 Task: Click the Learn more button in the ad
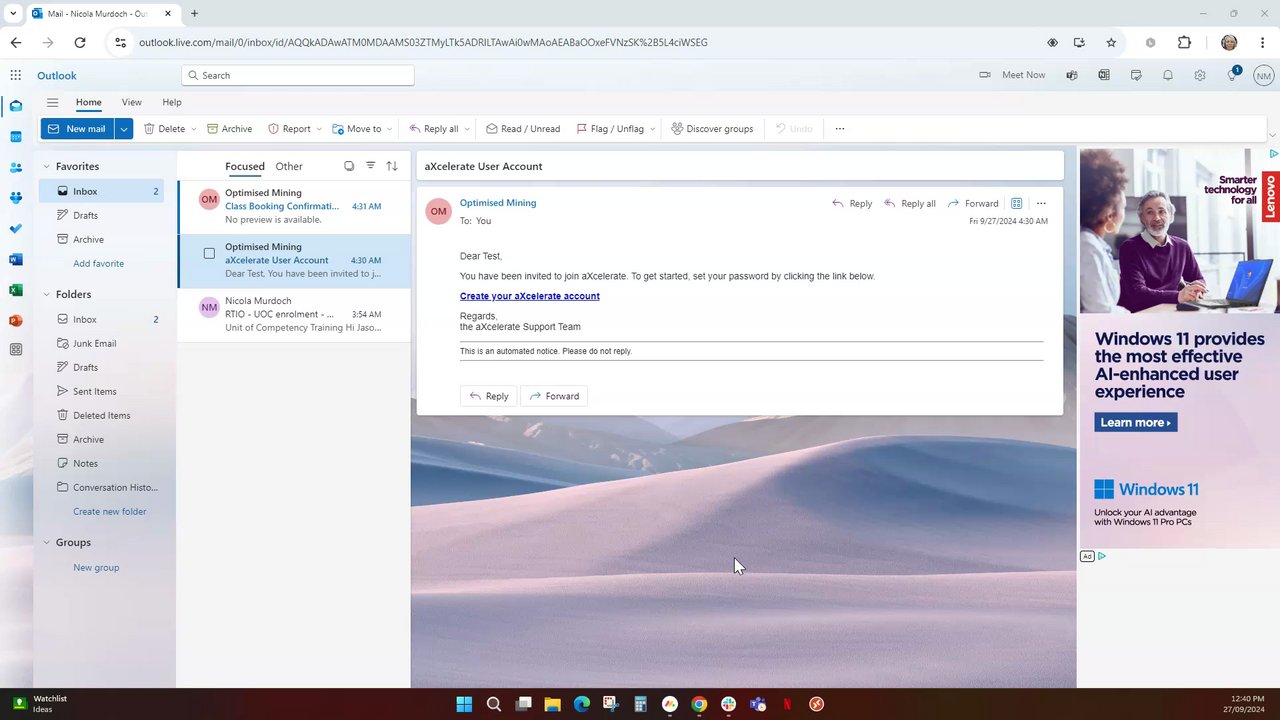pos(1136,423)
